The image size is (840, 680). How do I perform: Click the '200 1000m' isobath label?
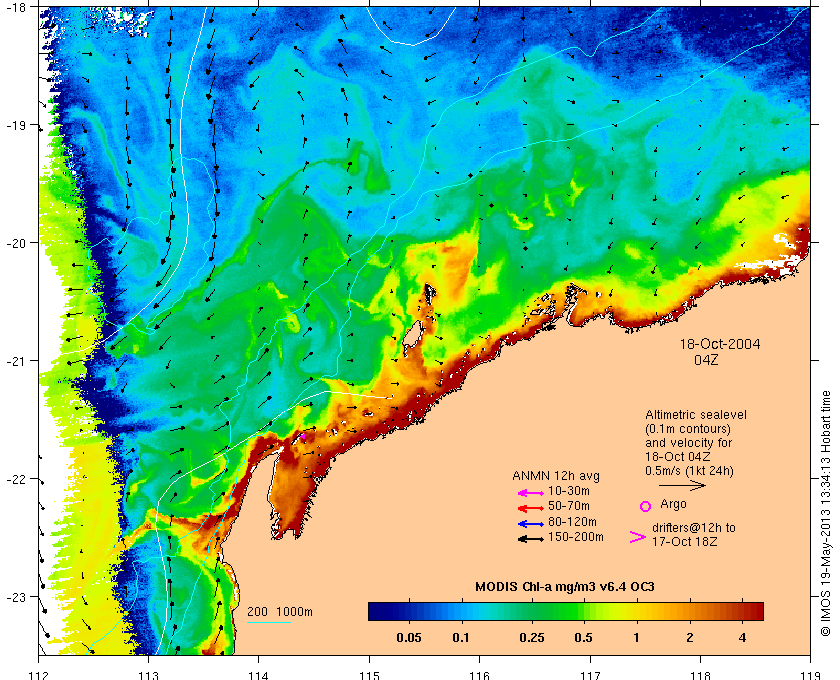pos(280,612)
